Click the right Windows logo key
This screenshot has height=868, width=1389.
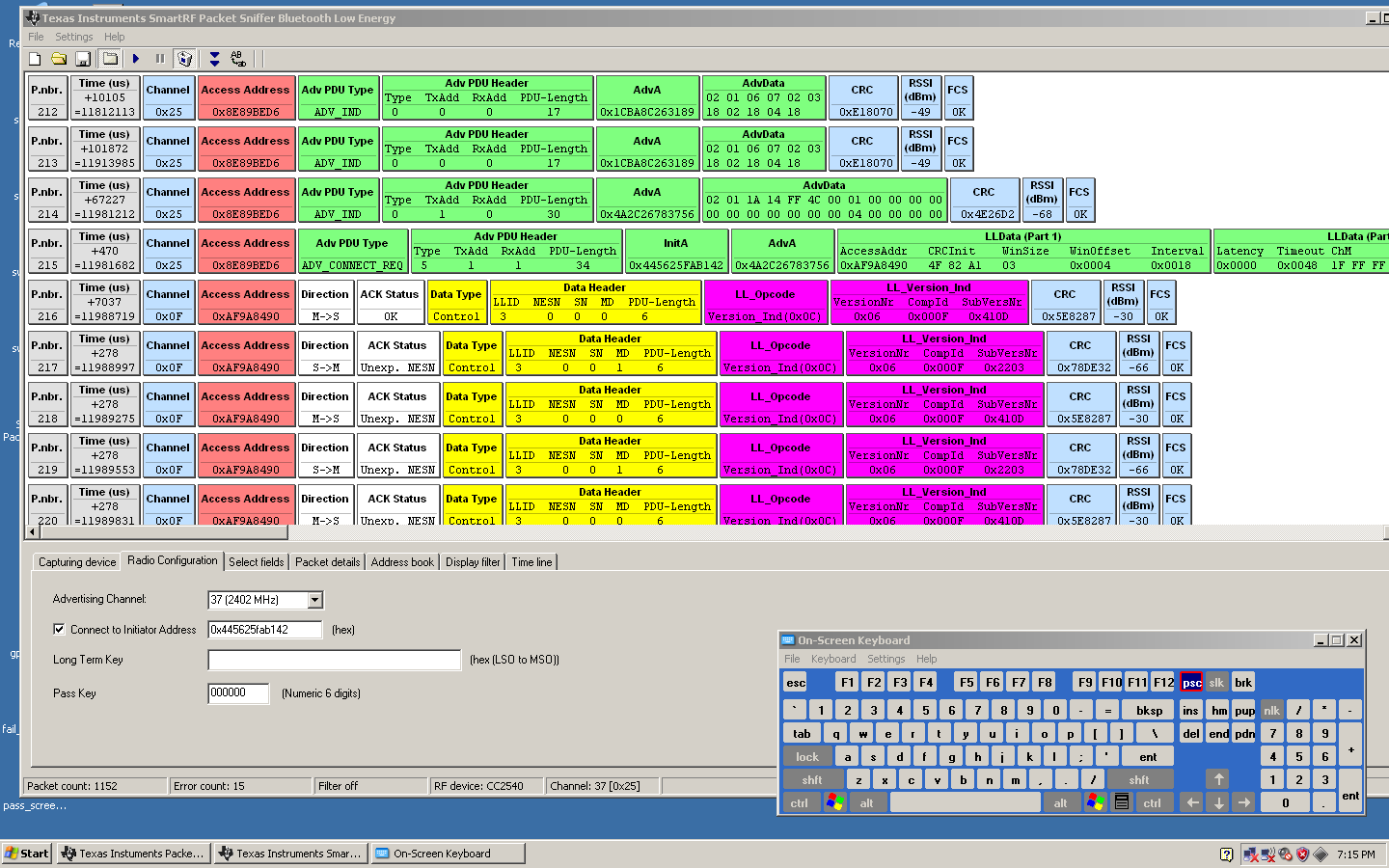click(x=1095, y=803)
